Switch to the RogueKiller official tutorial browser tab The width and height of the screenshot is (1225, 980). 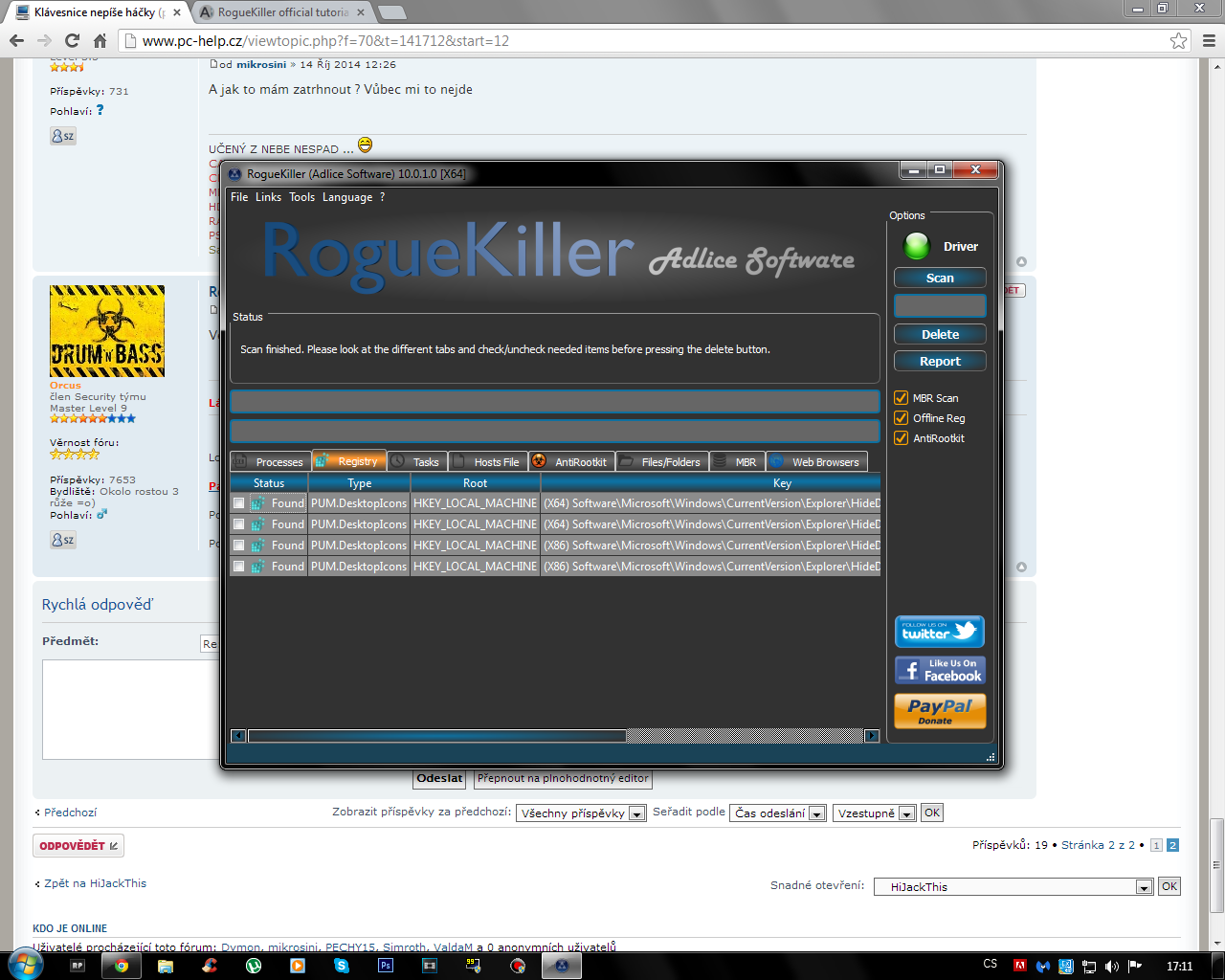(x=283, y=12)
